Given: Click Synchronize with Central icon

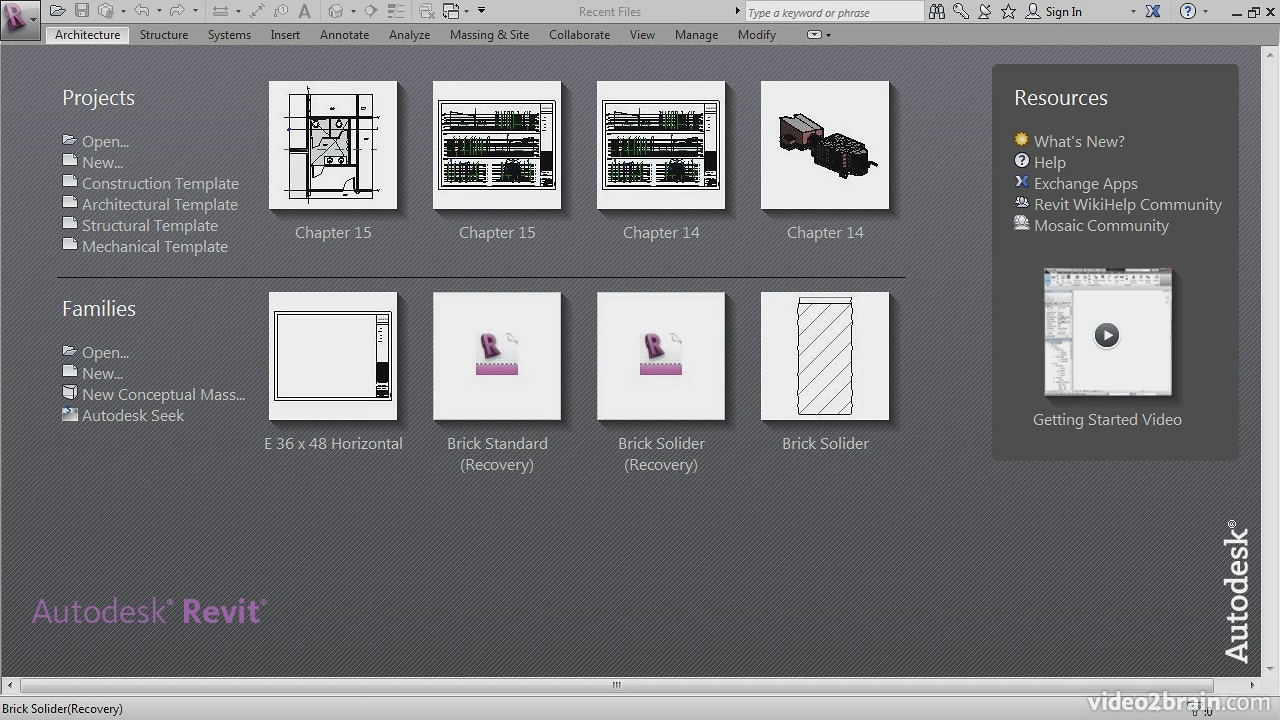Looking at the screenshot, I should pyautogui.click(x=106, y=11).
